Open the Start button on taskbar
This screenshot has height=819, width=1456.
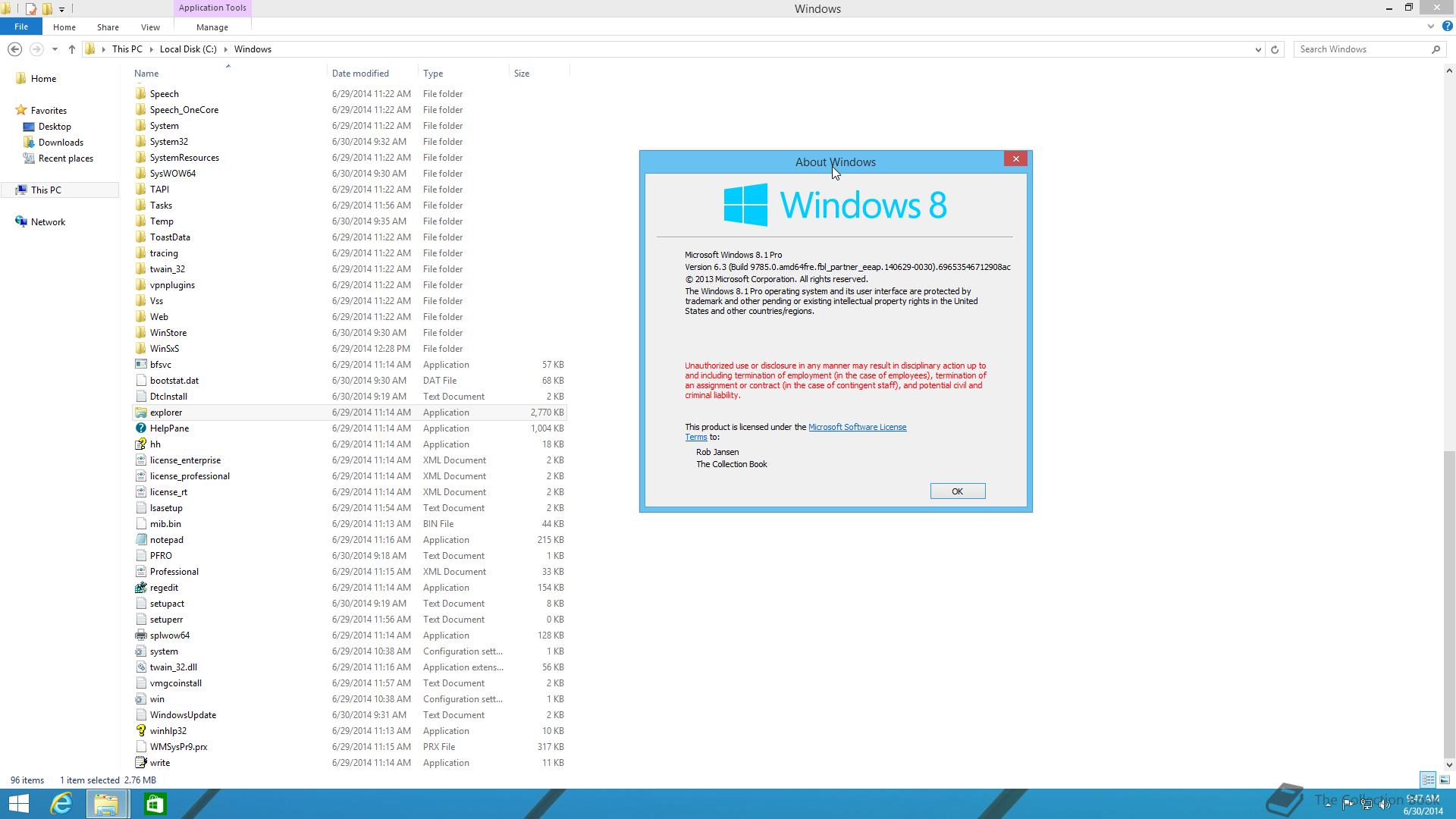[18, 804]
